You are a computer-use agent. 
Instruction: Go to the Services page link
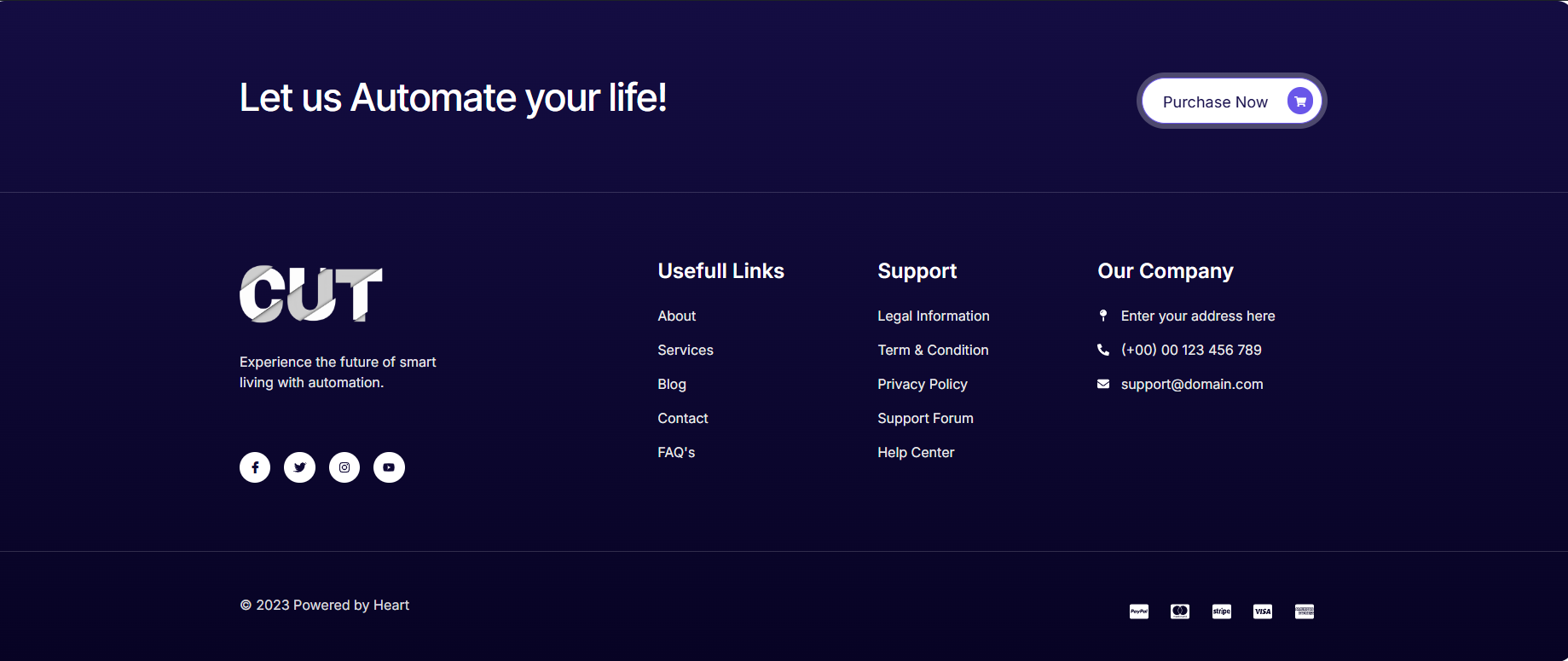(x=686, y=351)
